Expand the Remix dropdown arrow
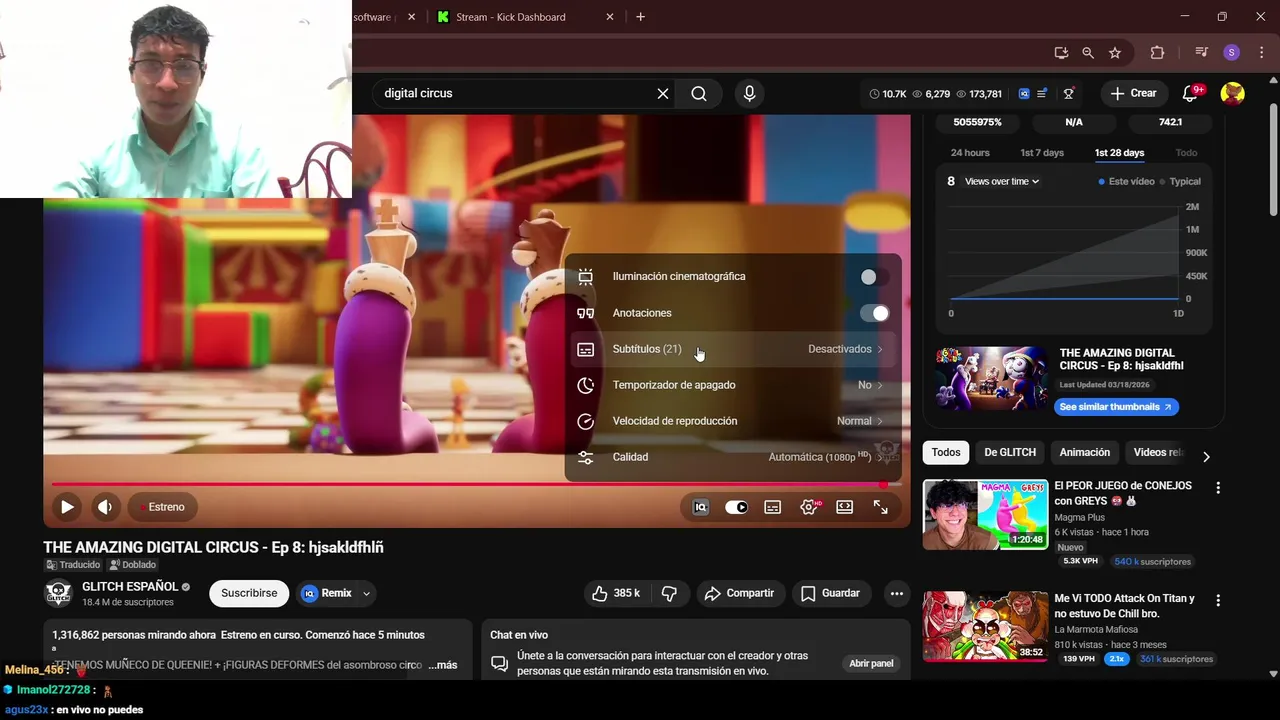1280x720 pixels. [366, 593]
